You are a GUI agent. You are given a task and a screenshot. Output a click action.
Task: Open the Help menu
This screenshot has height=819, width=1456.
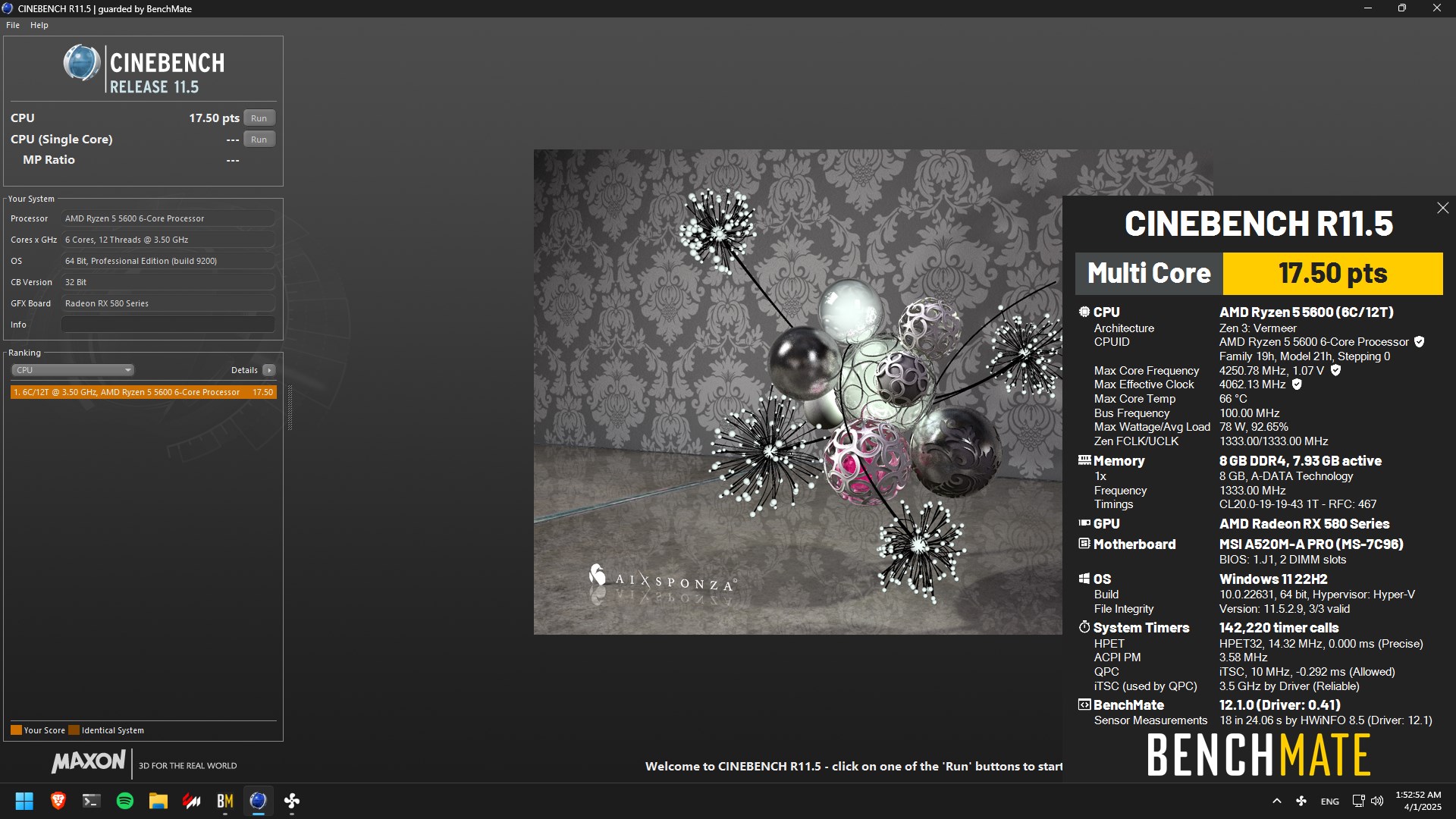point(39,25)
